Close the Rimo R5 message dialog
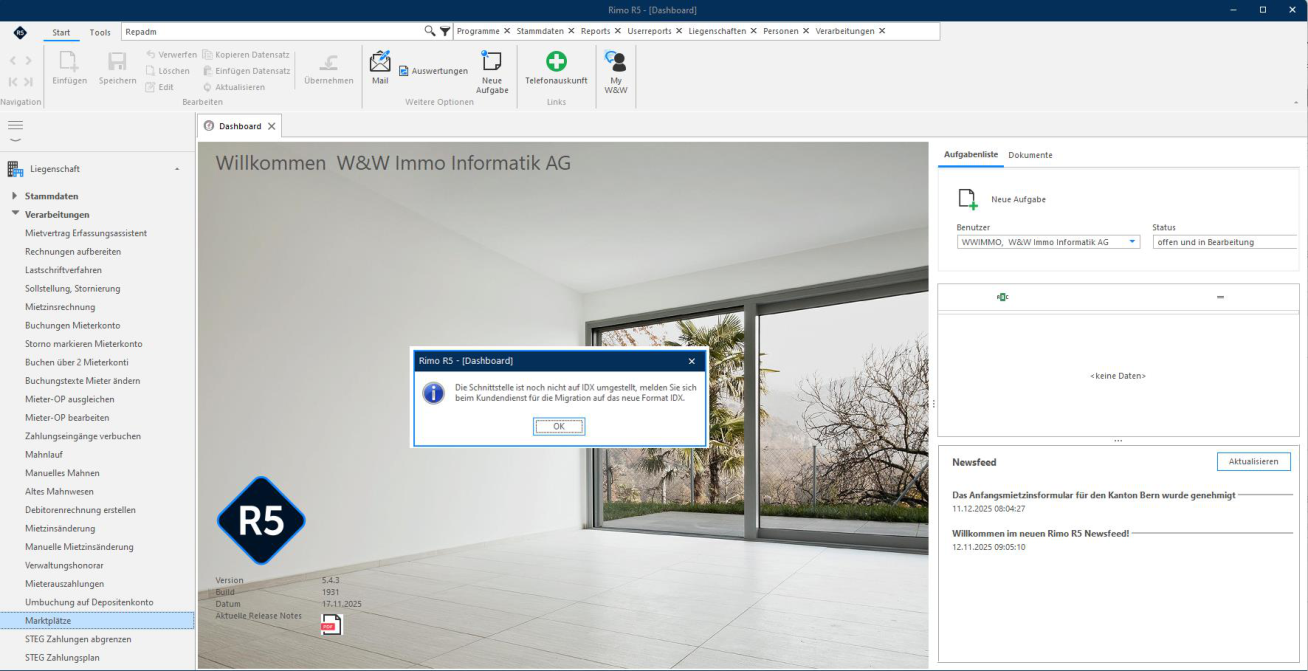1308x671 pixels. click(691, 360)
